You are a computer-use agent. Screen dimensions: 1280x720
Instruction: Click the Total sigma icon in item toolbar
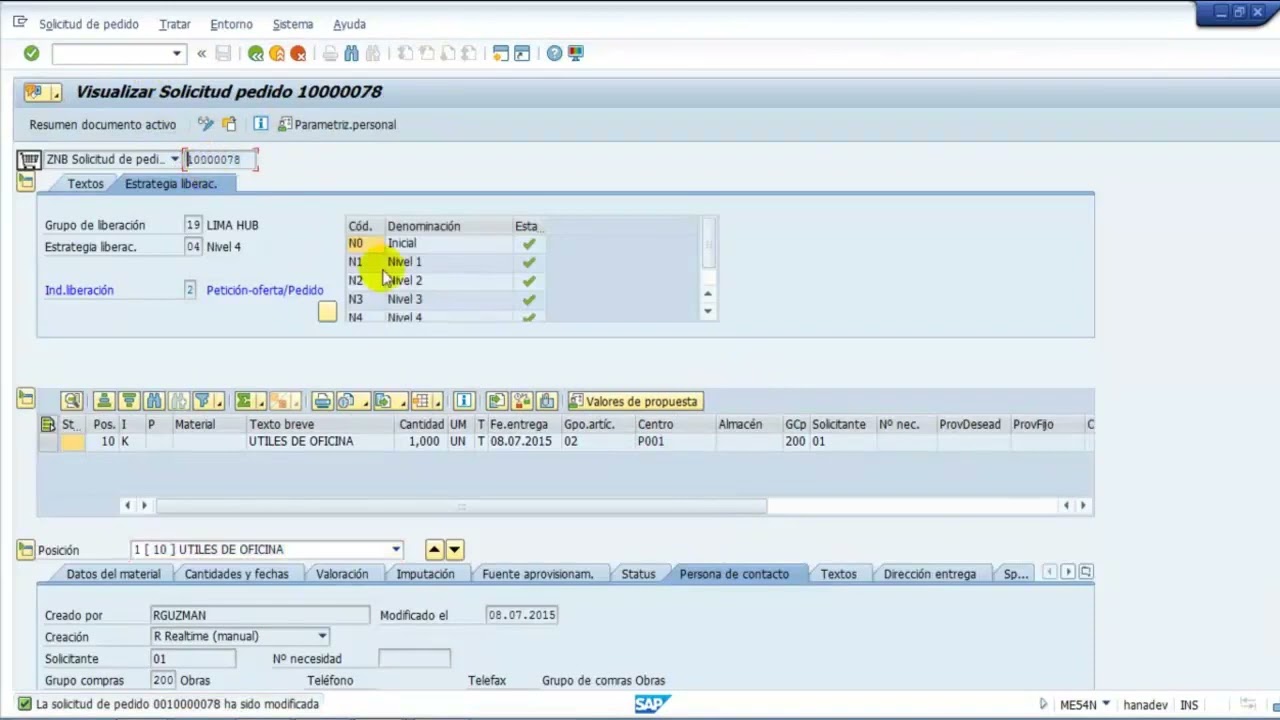pyautogui.click(x=243, y=401)
